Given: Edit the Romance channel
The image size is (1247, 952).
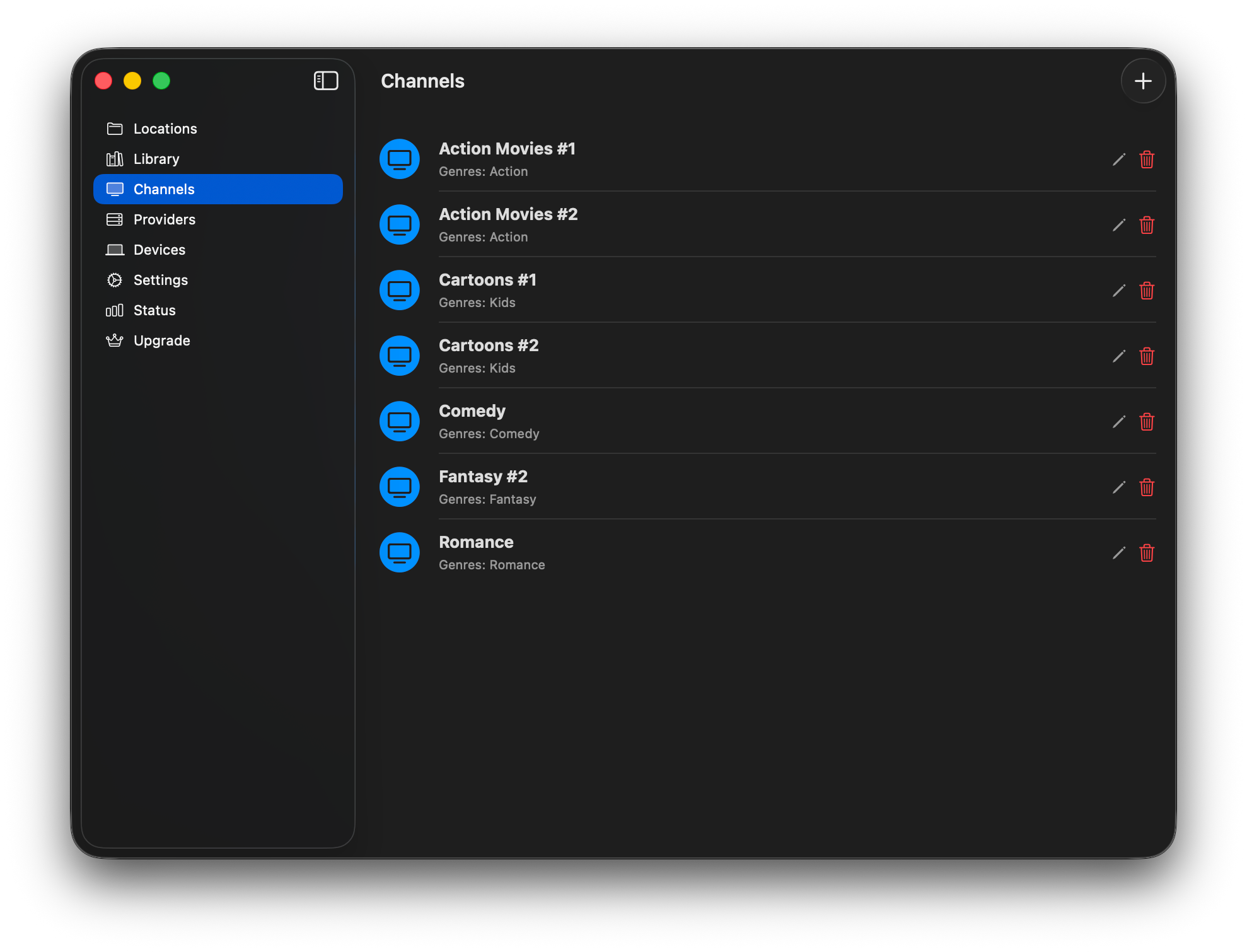Looking at the screenshot, I should pyautogui.click(x=1118, y=553).
